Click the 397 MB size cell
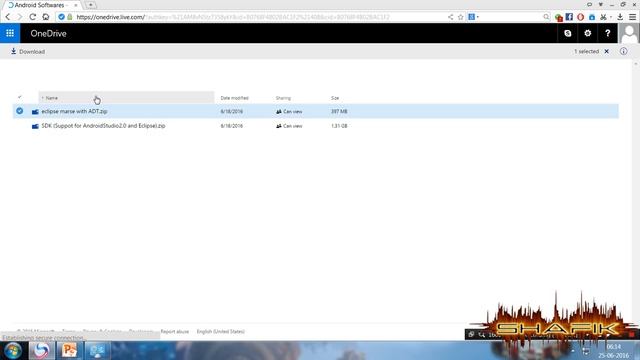This screenshot has width=640, height=360. click(x=339, y=111)
